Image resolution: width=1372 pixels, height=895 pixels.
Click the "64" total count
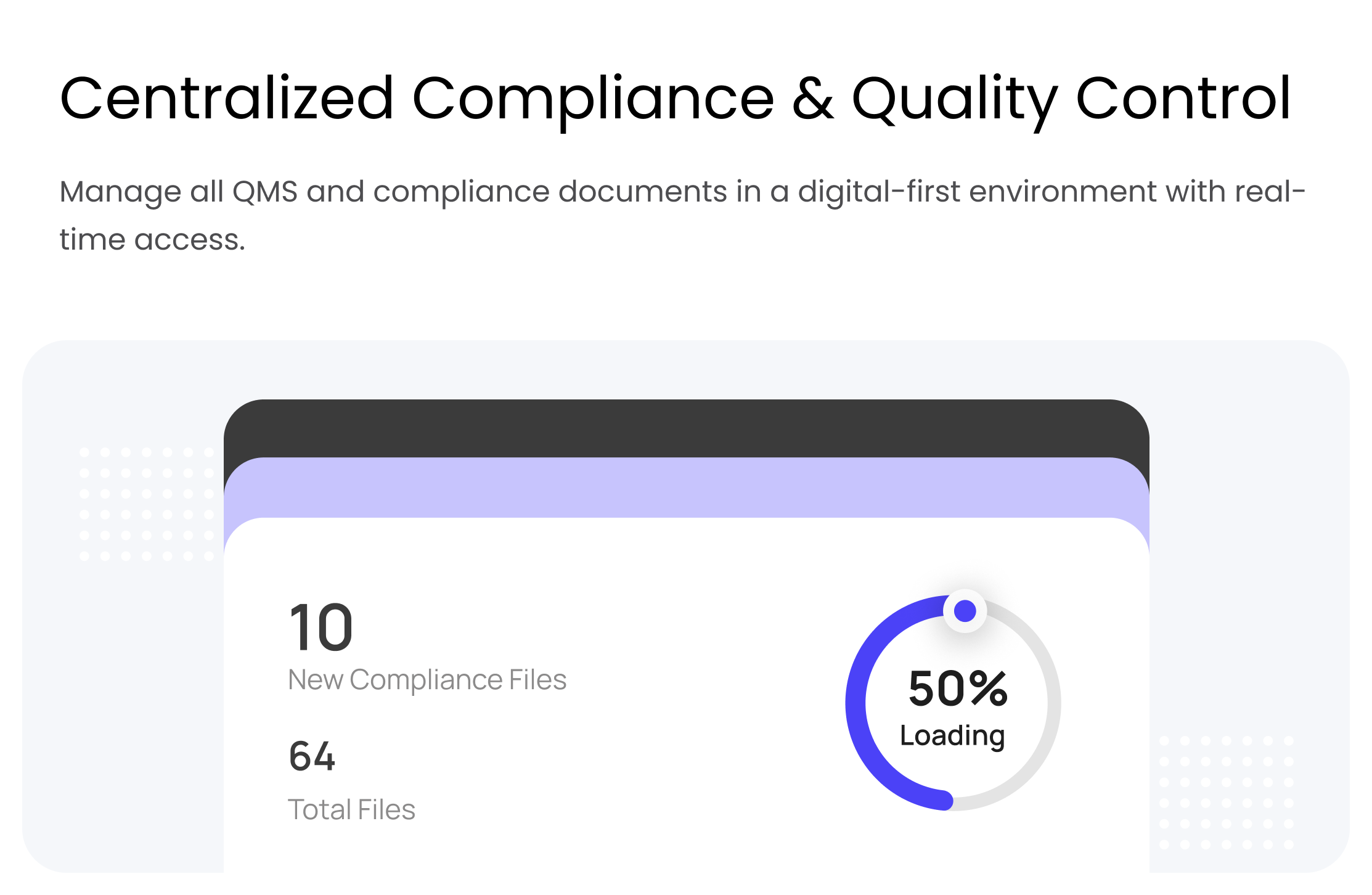click(x=312, y=756)
